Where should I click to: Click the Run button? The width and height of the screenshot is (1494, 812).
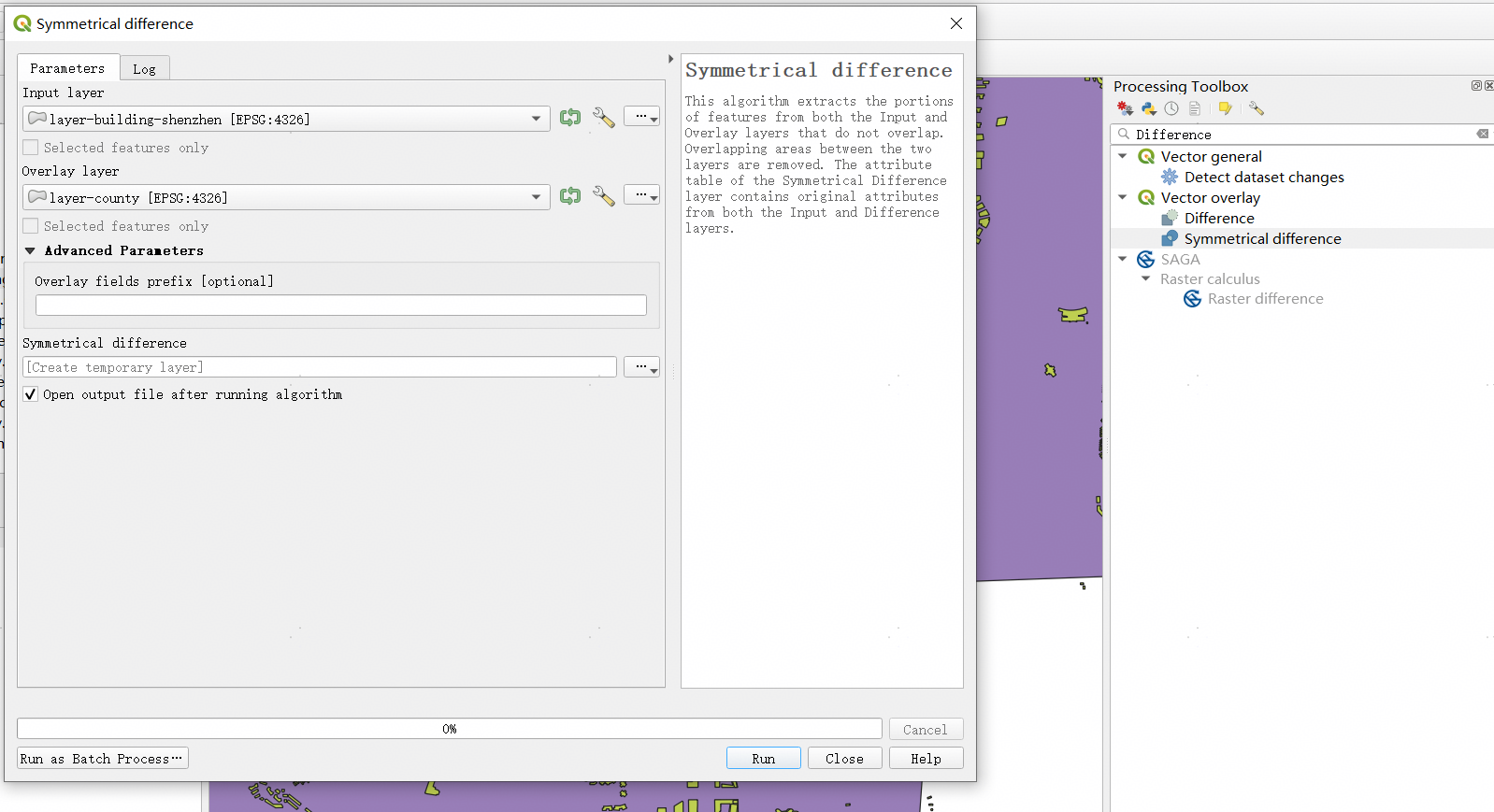(x=763, y=759)
